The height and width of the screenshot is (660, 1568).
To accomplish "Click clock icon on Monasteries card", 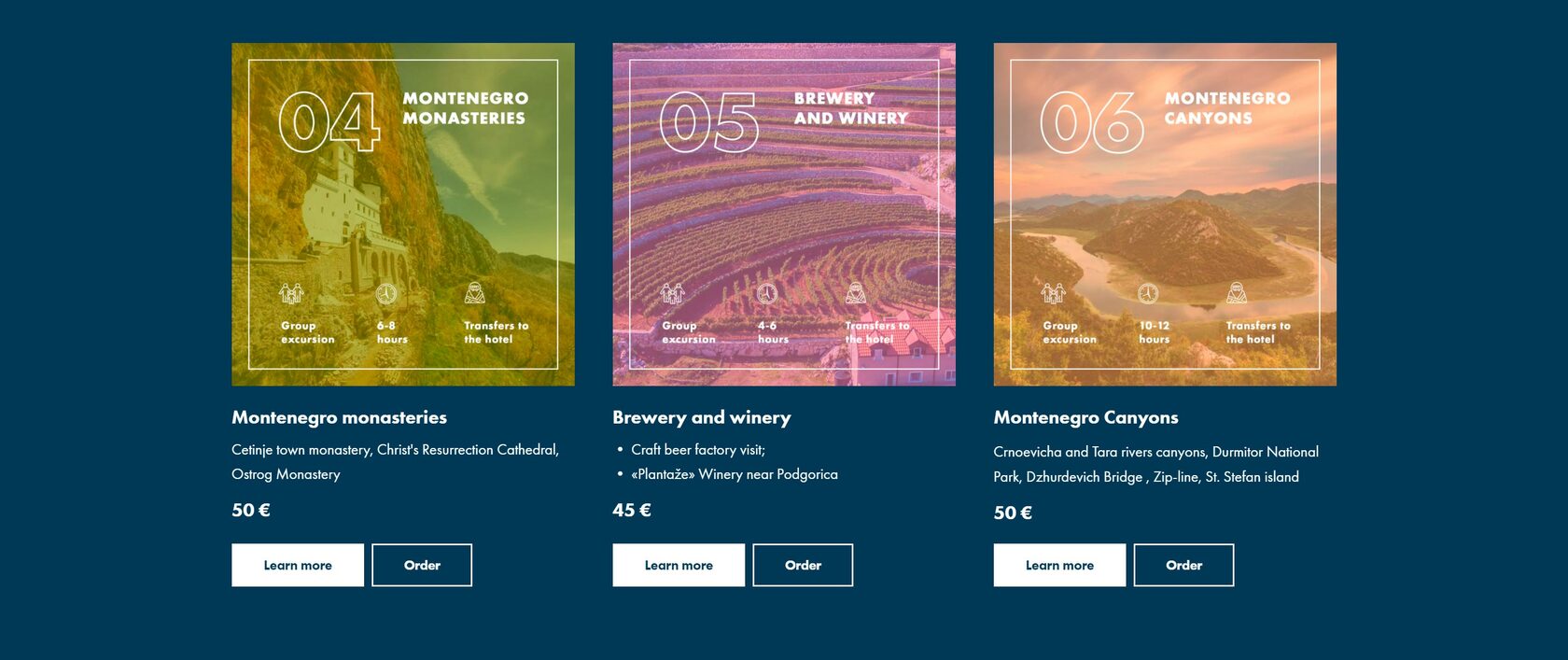I will [x=386, y=294].
